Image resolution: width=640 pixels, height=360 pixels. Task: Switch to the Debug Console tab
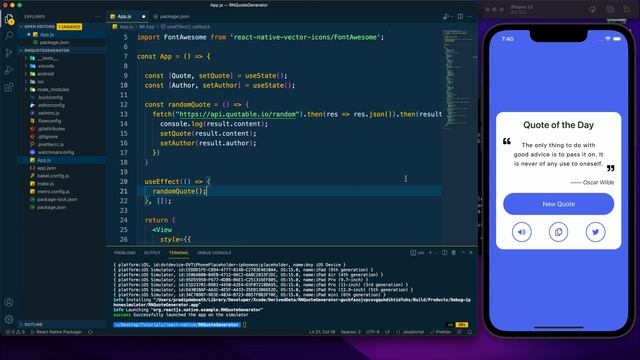click(x=214, y=253)
